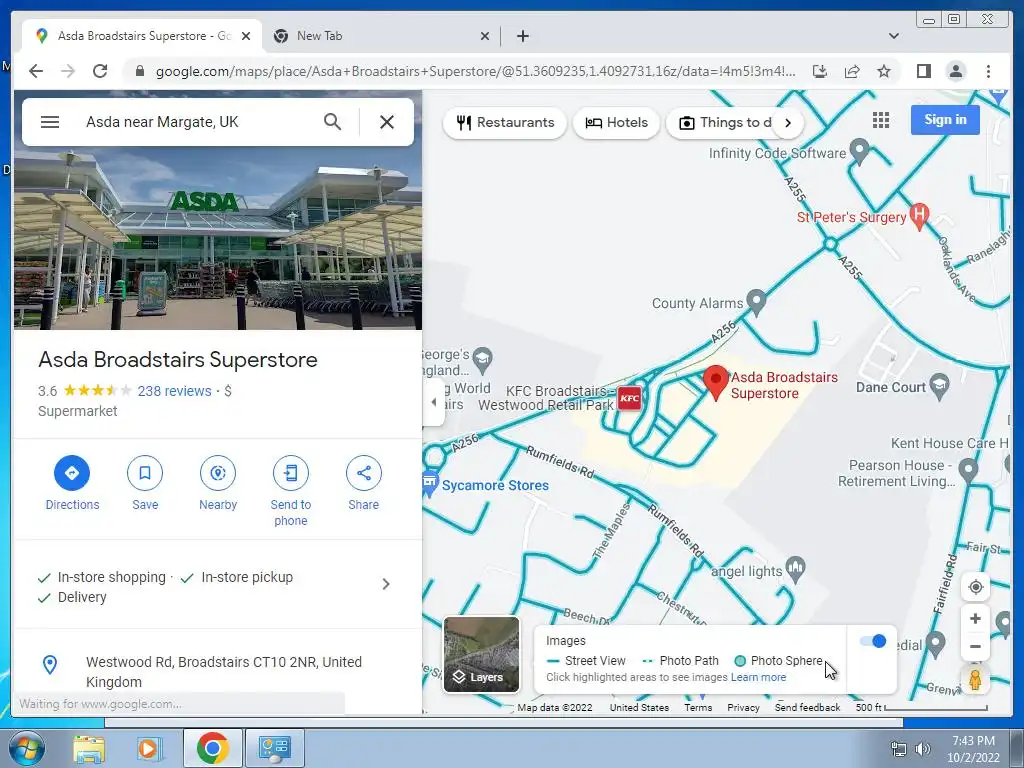Show more category chips with arrow
The height and width of the screenshot is (768, 1024).
point(788,123)
